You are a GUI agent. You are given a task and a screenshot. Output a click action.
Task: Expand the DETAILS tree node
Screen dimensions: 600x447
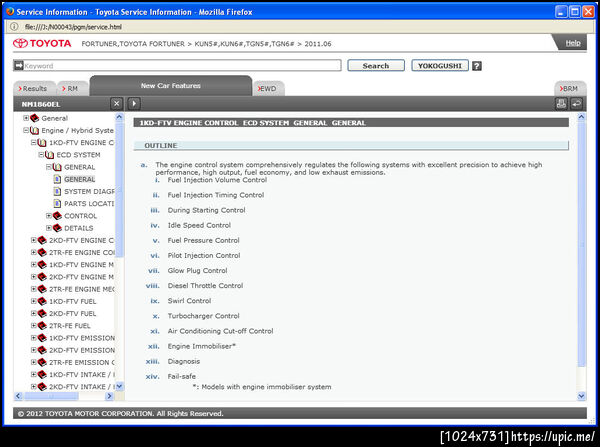(x=49, y=228)
